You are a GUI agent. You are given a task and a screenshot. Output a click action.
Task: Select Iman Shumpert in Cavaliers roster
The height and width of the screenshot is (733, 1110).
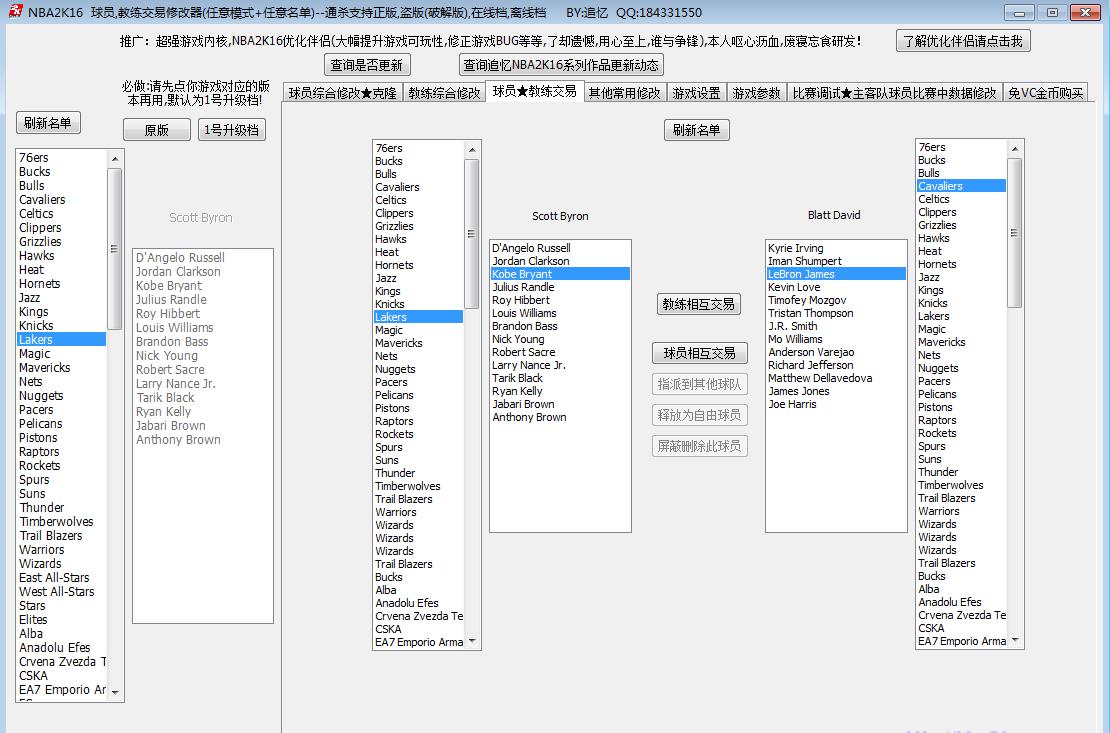(836, 261)
